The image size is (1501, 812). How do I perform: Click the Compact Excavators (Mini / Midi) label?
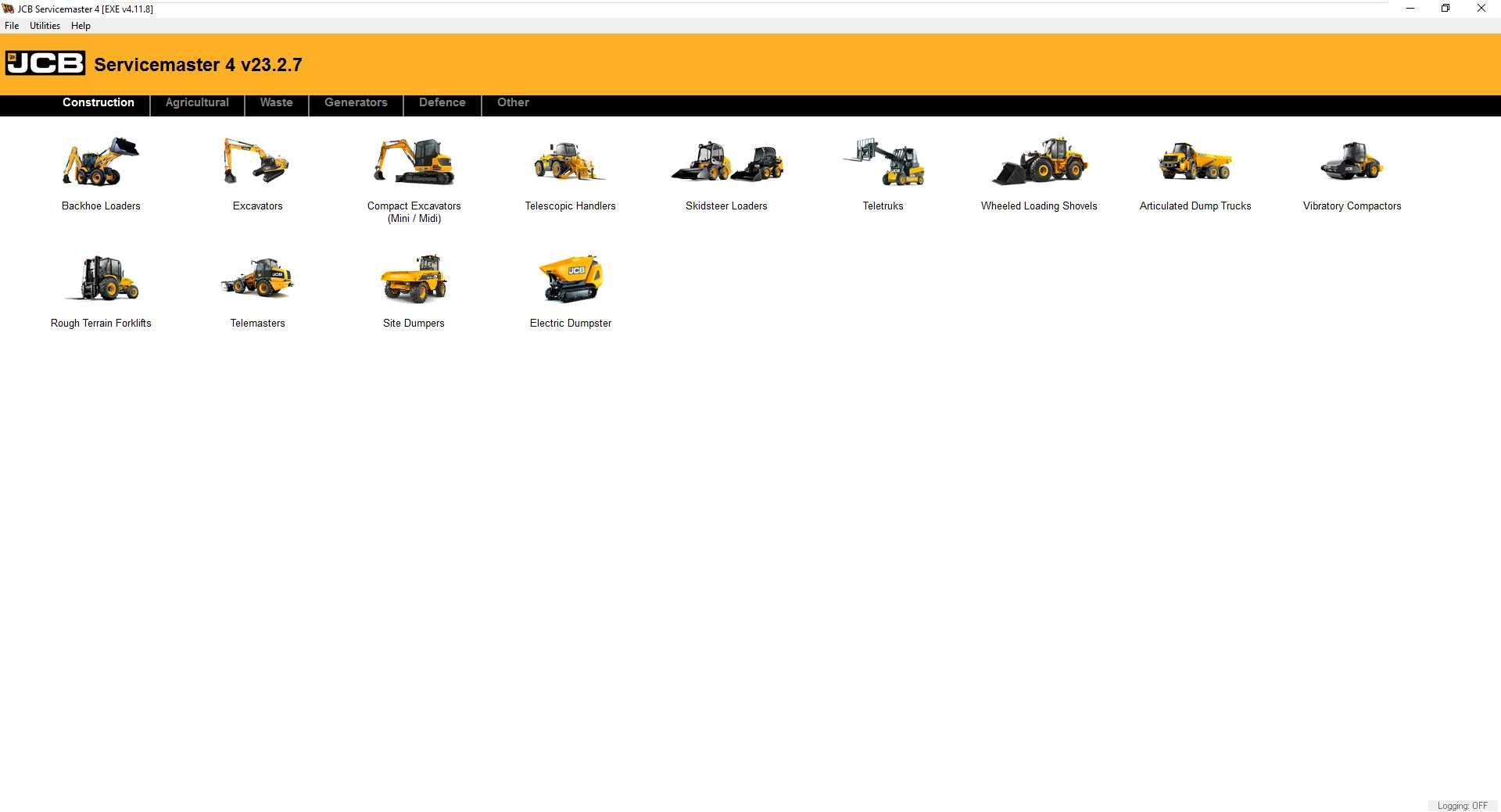click(414, 212)
